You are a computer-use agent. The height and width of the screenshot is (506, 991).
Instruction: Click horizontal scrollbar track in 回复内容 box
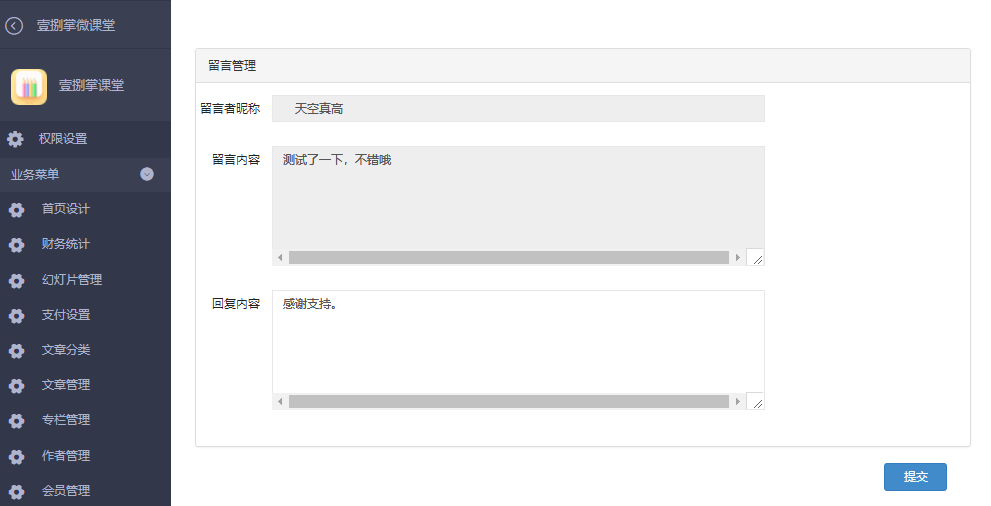[509, 402]
